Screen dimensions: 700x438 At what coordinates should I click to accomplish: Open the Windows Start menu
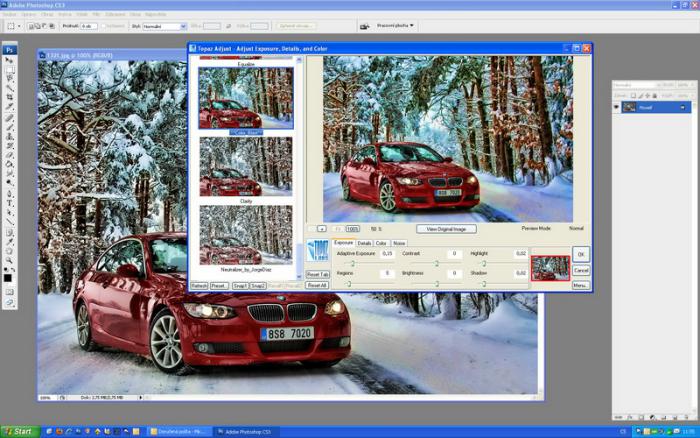point(18,431)
